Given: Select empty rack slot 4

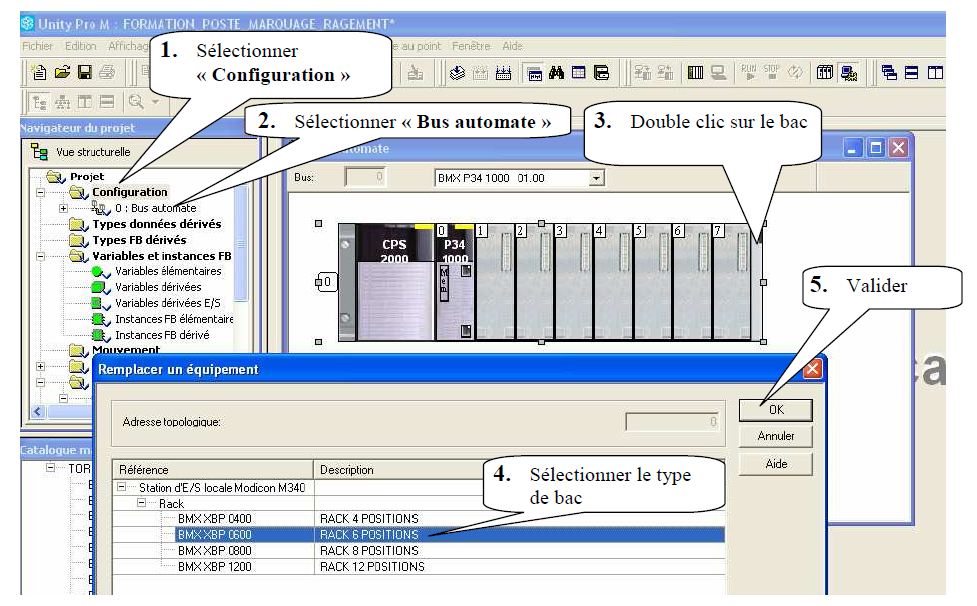Looking at the screenshot, I should [x=613, y=282].
